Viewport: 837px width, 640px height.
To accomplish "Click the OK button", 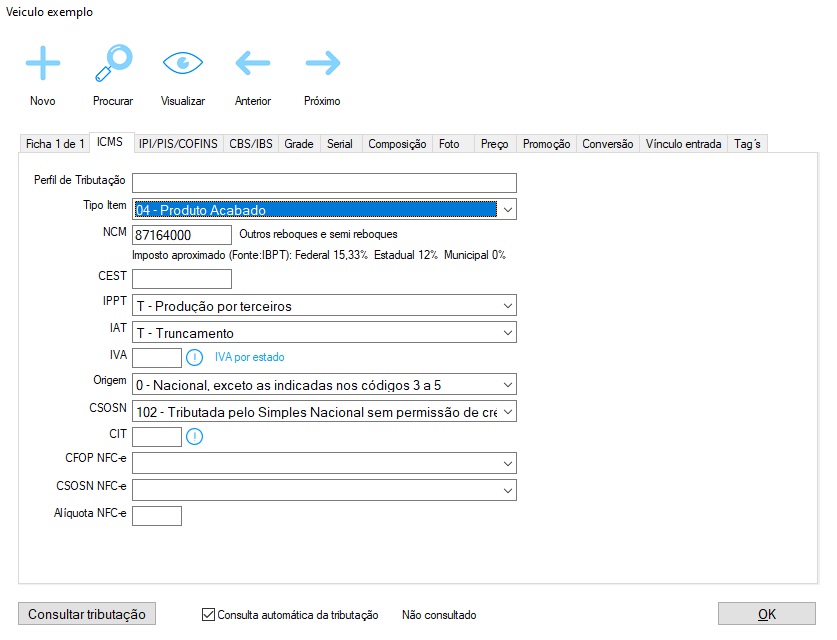I will point(766,614).
